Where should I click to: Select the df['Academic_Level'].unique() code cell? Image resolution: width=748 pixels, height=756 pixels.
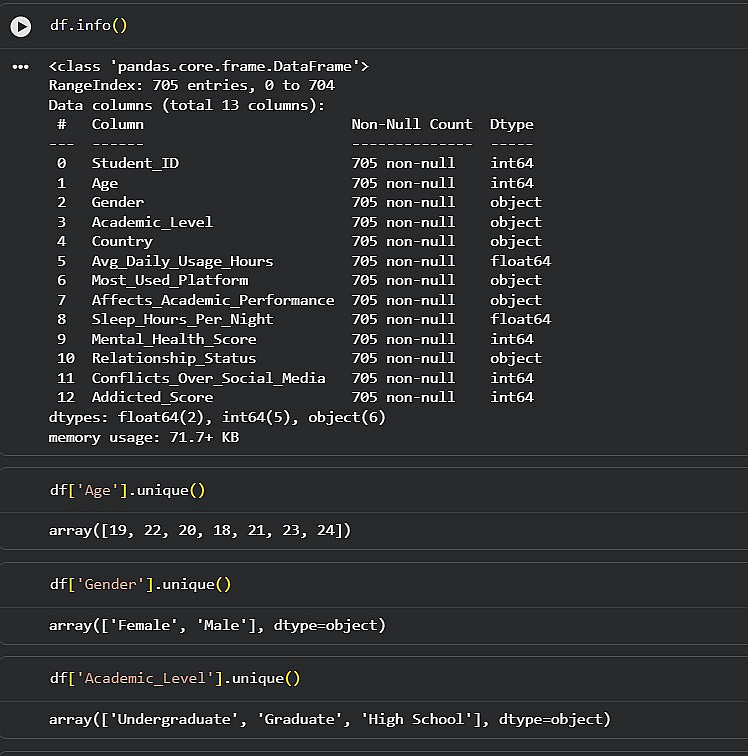[x=174, y=678]
